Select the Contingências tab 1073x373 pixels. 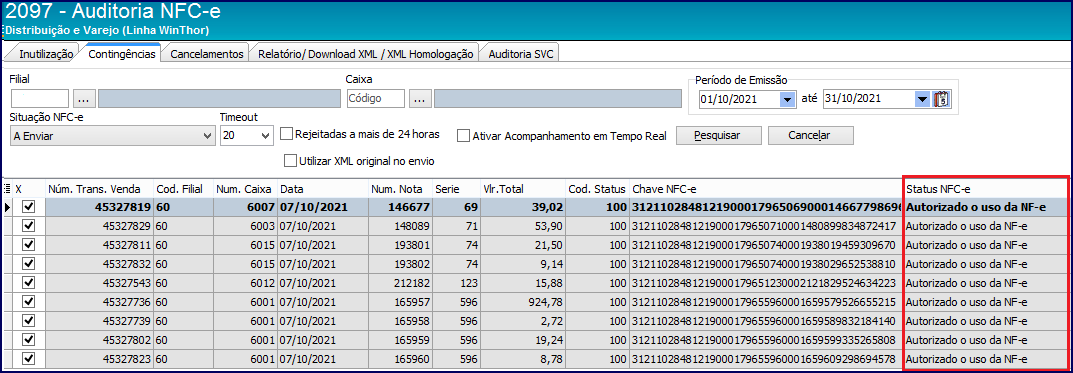pos(122,53)
